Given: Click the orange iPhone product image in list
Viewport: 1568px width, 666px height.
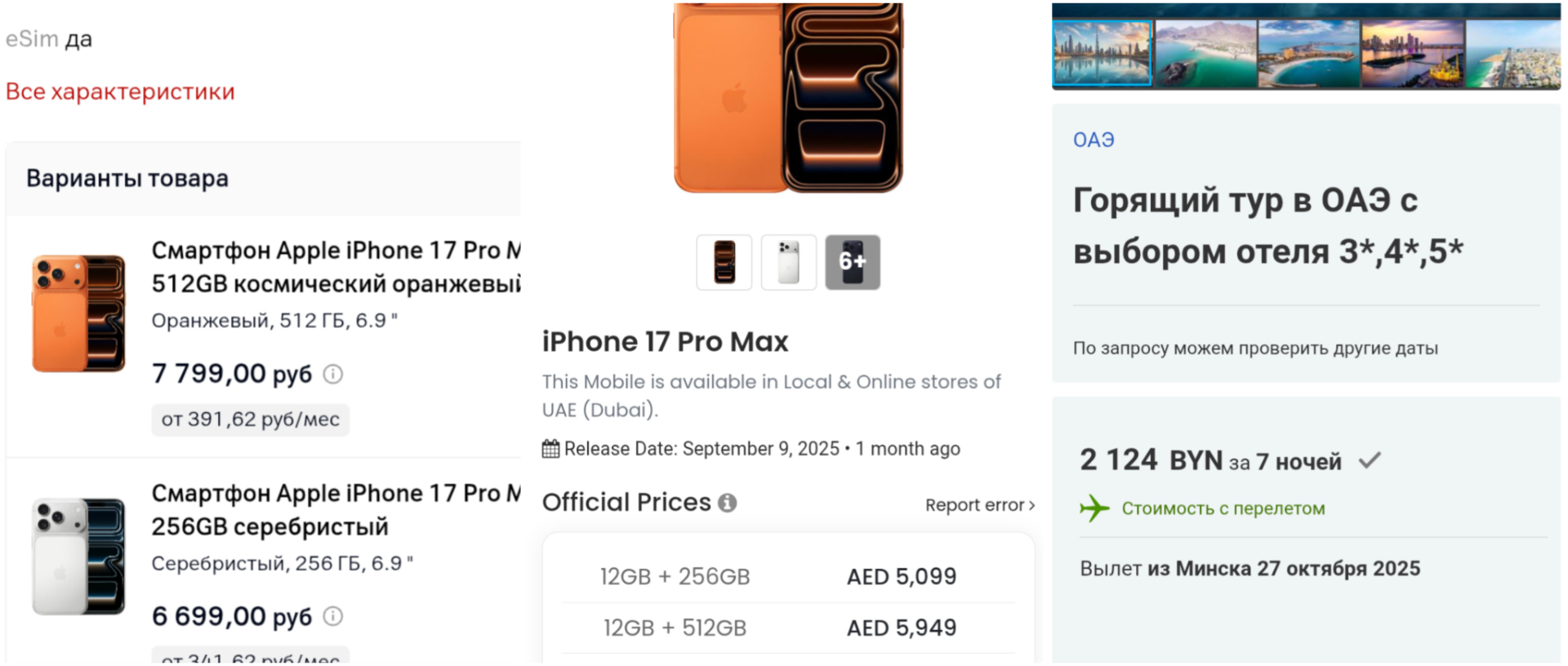Looking at the screenshot, I should [78, 313].
